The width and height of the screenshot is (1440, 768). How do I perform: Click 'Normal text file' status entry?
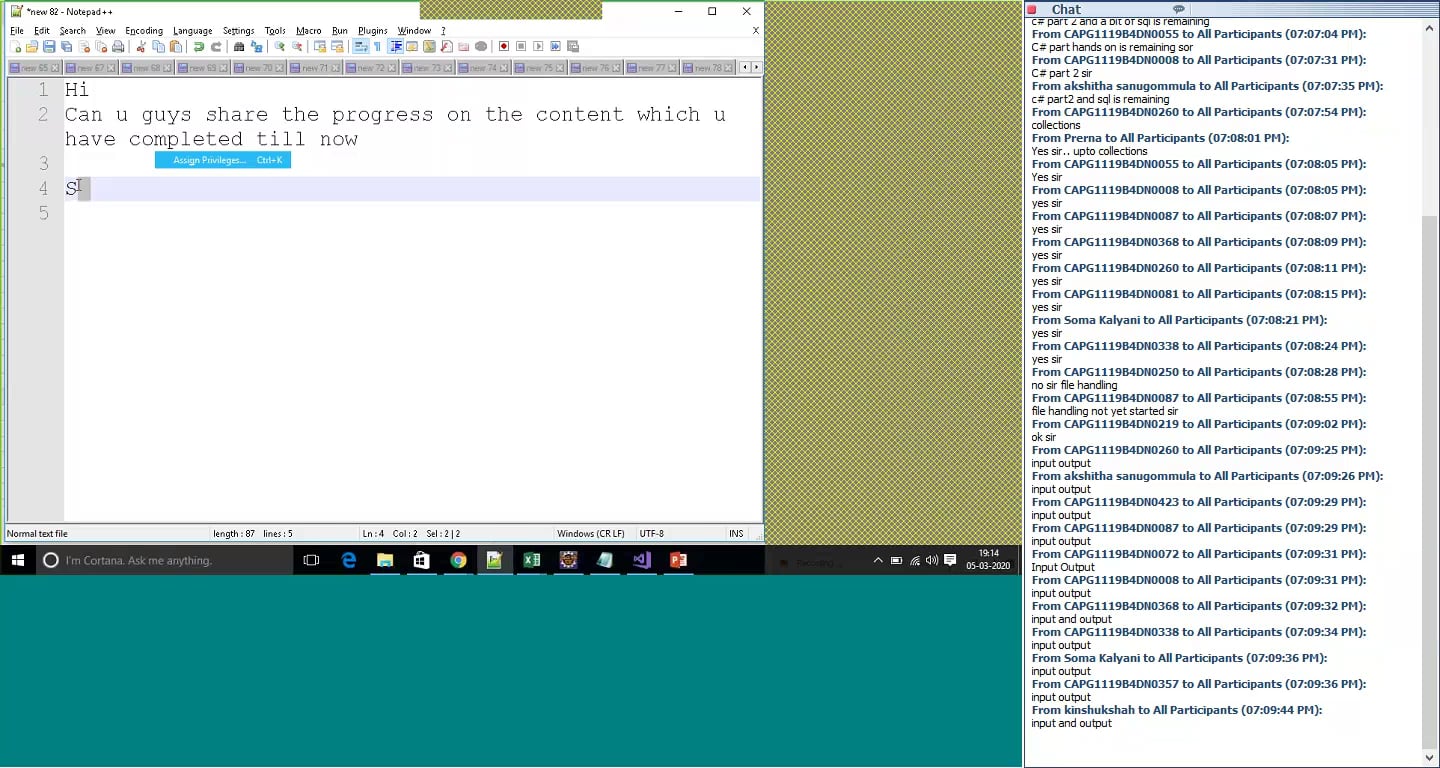pyautogui.click(x=38, y=534)
